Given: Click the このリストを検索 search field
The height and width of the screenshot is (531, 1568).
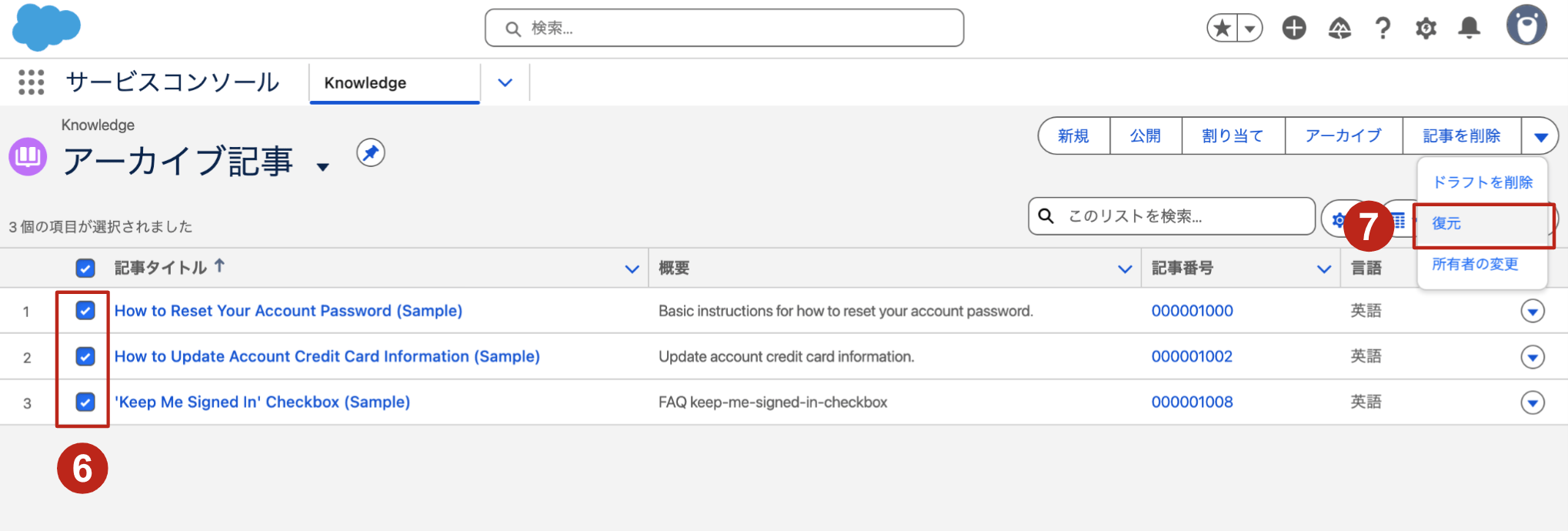Looking at the screenshot, I should 1172,216.
